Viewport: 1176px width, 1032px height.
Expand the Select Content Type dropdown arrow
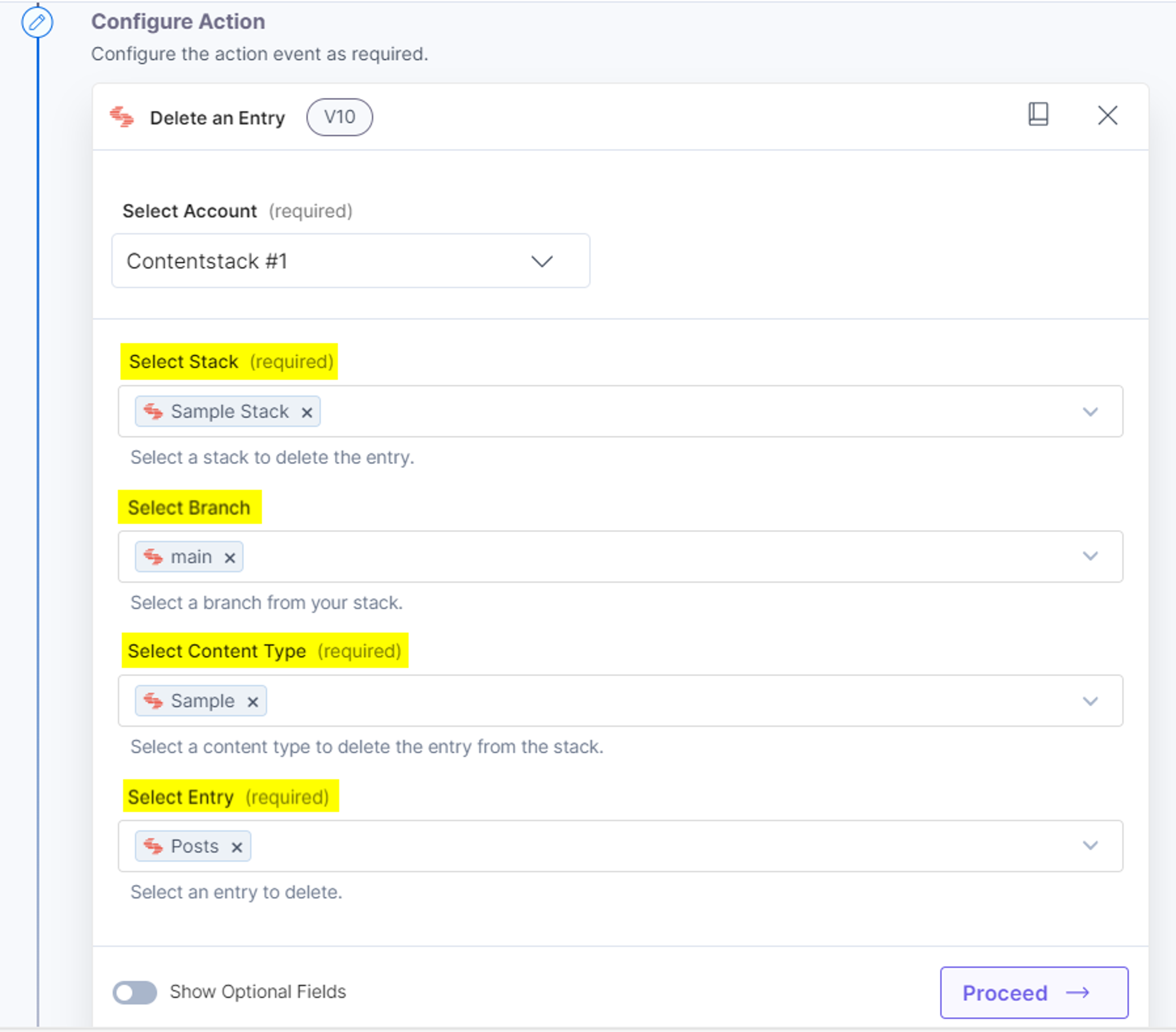pos(1090,701)
